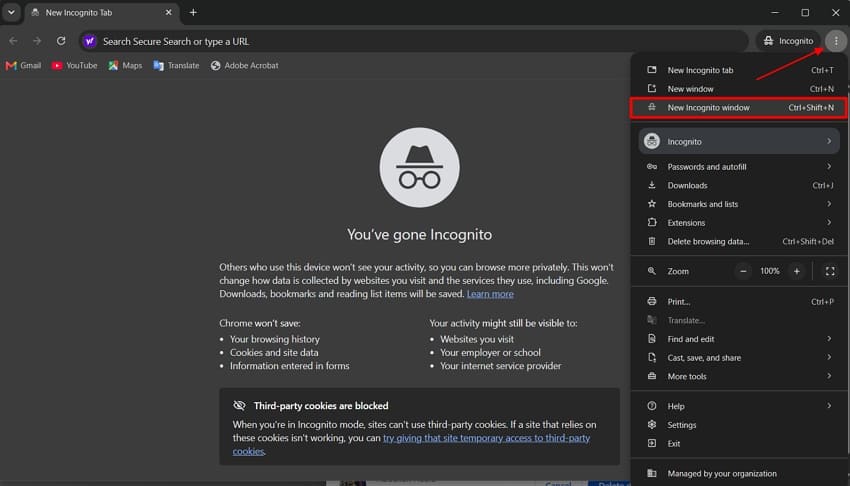Select New window menu item
The width and height of the screenshot is (850, 486).
(739, 89)
